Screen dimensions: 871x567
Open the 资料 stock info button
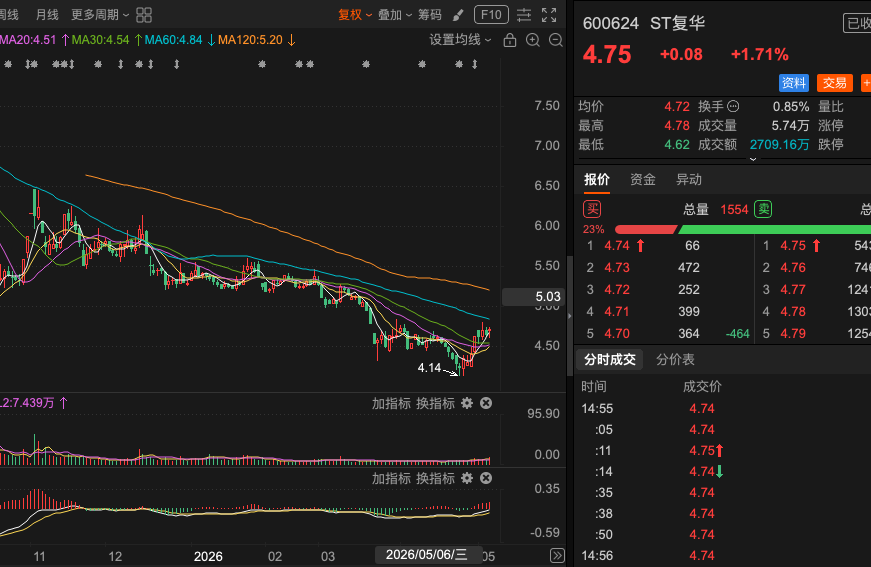(794, 83)
